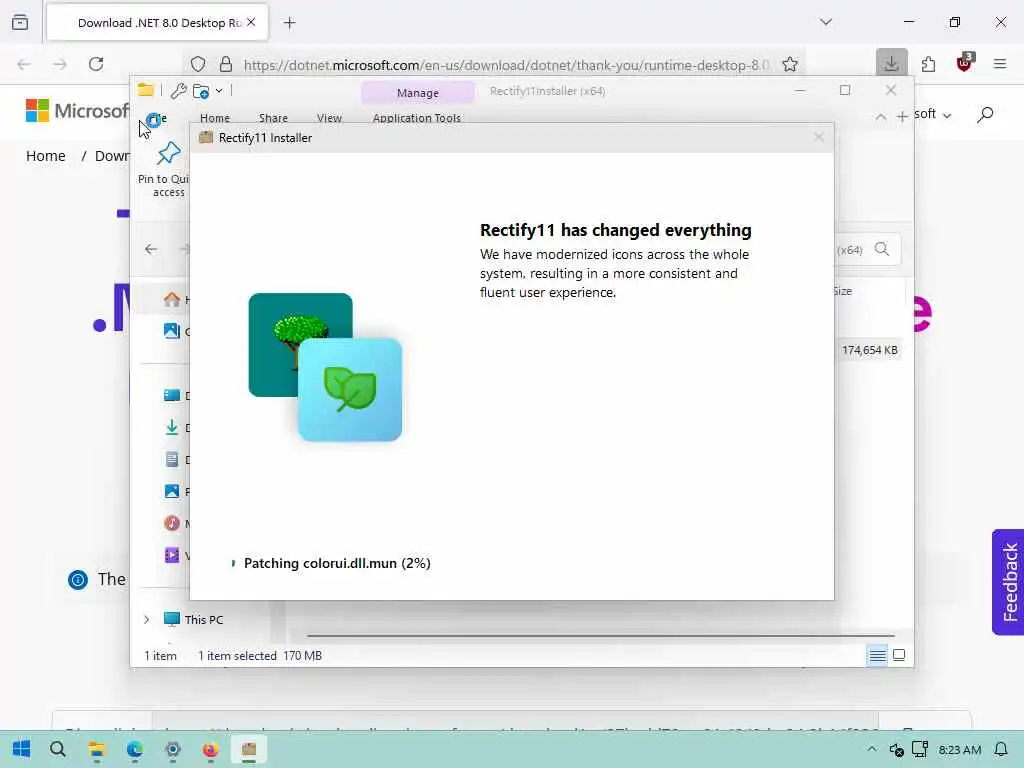Image resolution: width=1024 pixels, height=768 pixels.
Task: Click Rectify11 installer taskbar icon
Action: click(249, 749)
